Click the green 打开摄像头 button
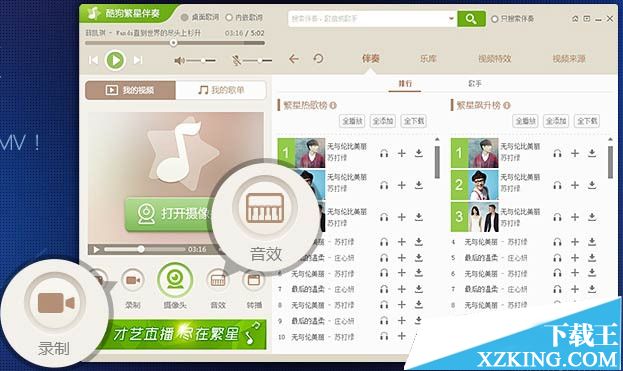Image resolution: width=623 pixels, height=371 pixels. [x=170, y=214]
